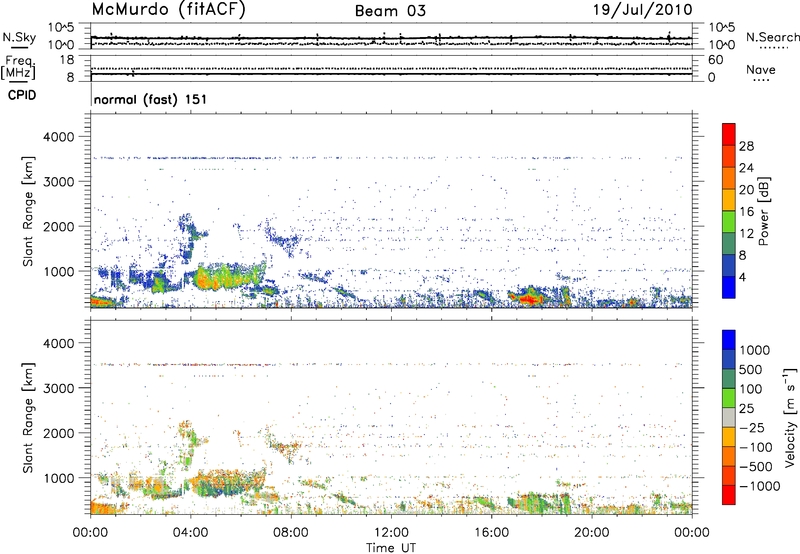
Task: Click the 4000 tick on the power panel
Action: (x=59, y=137)
